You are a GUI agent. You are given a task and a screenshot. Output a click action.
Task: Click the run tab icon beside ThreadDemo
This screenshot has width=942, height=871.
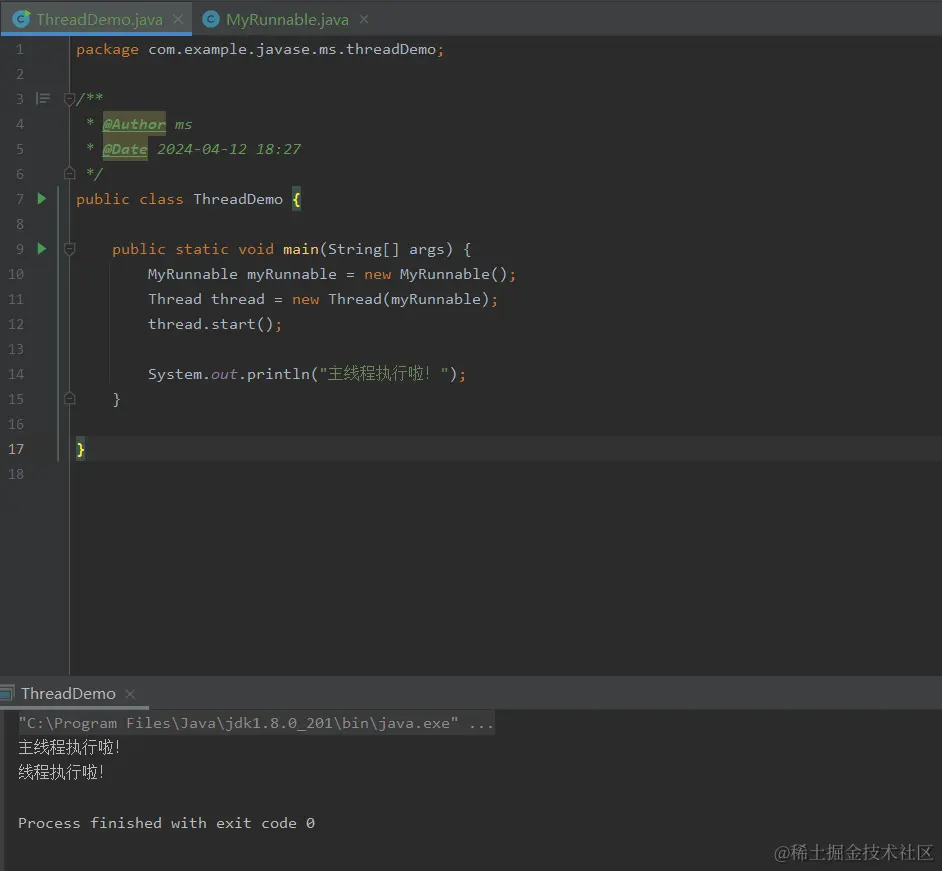[x=7, y=694]
